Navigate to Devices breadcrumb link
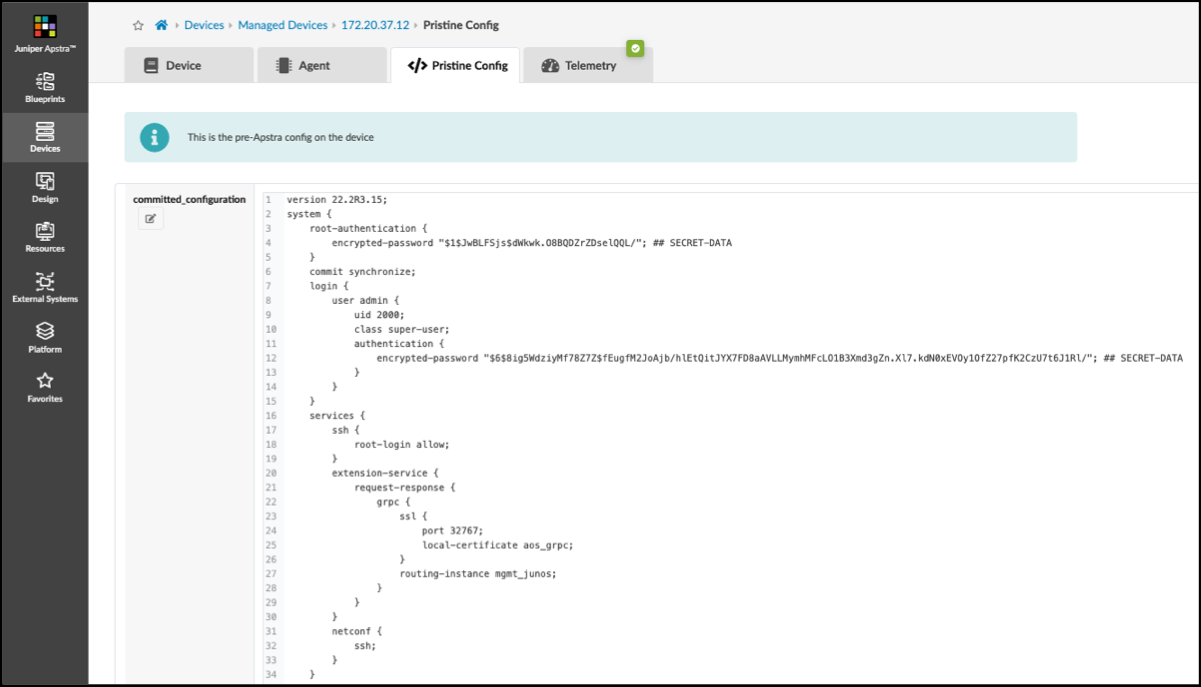 point(204,25)
